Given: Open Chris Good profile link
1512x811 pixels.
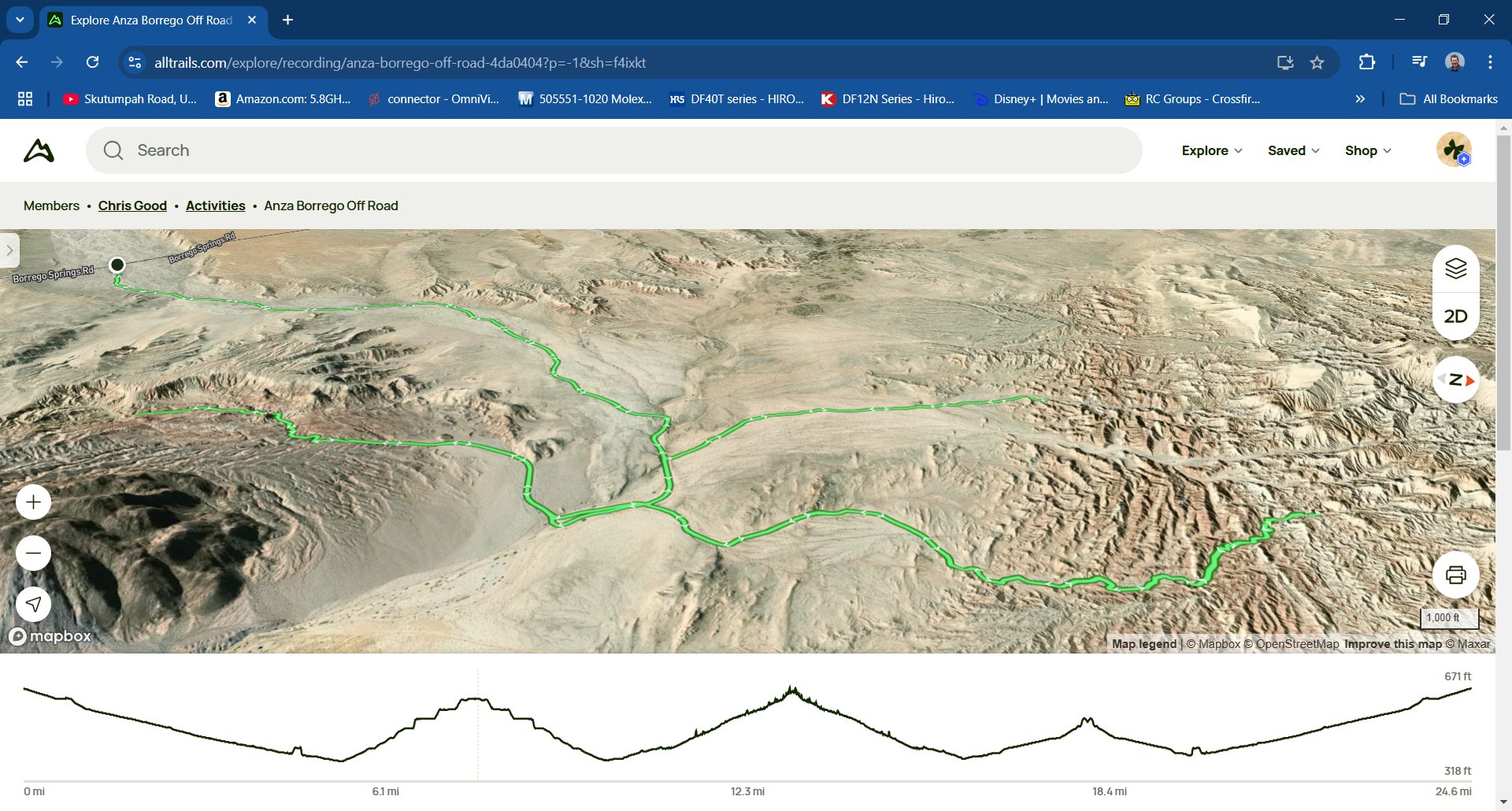Looking at the screenshot, I should [x=132, y=206].
